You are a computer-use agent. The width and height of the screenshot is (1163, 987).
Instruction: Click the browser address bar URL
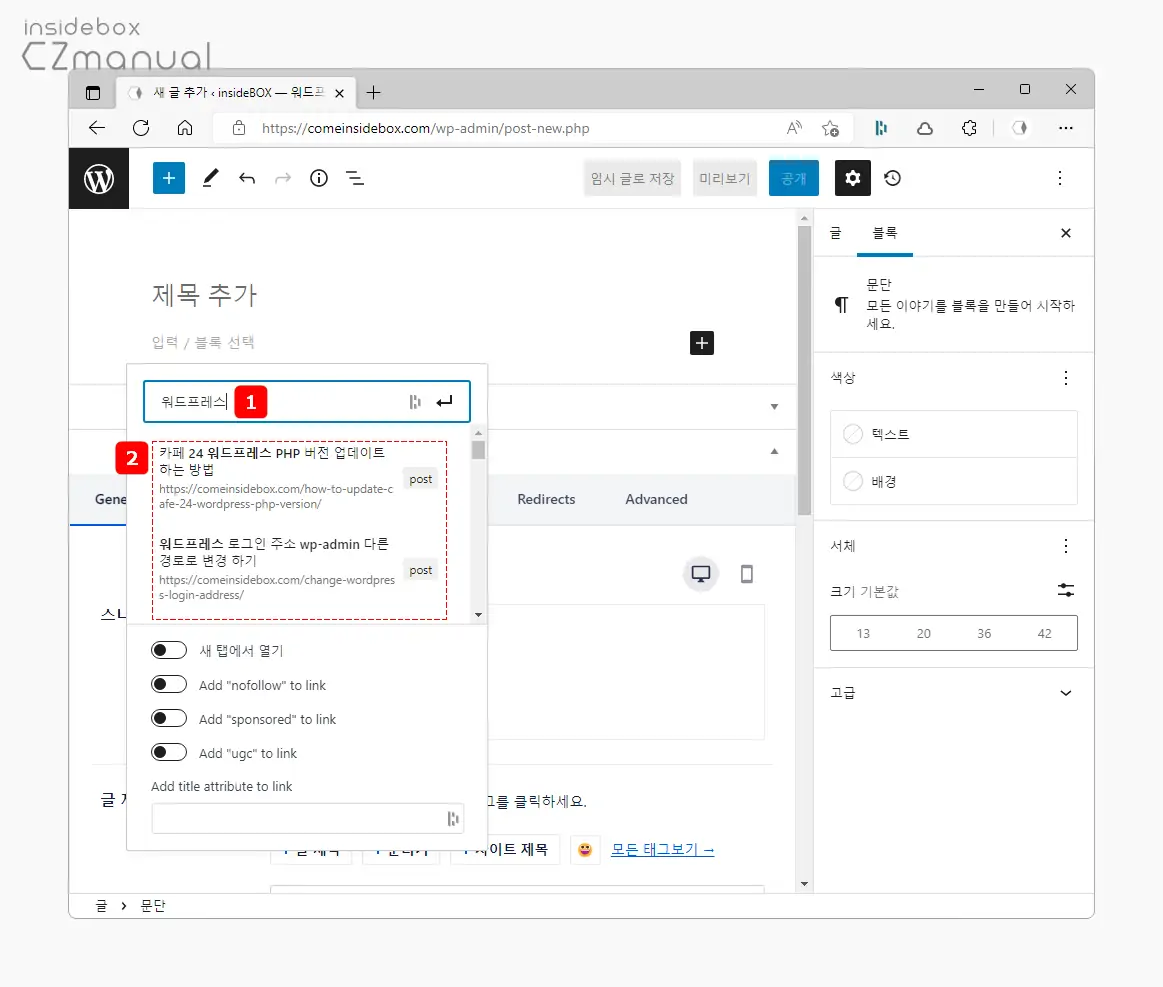(x=426, y=128)
